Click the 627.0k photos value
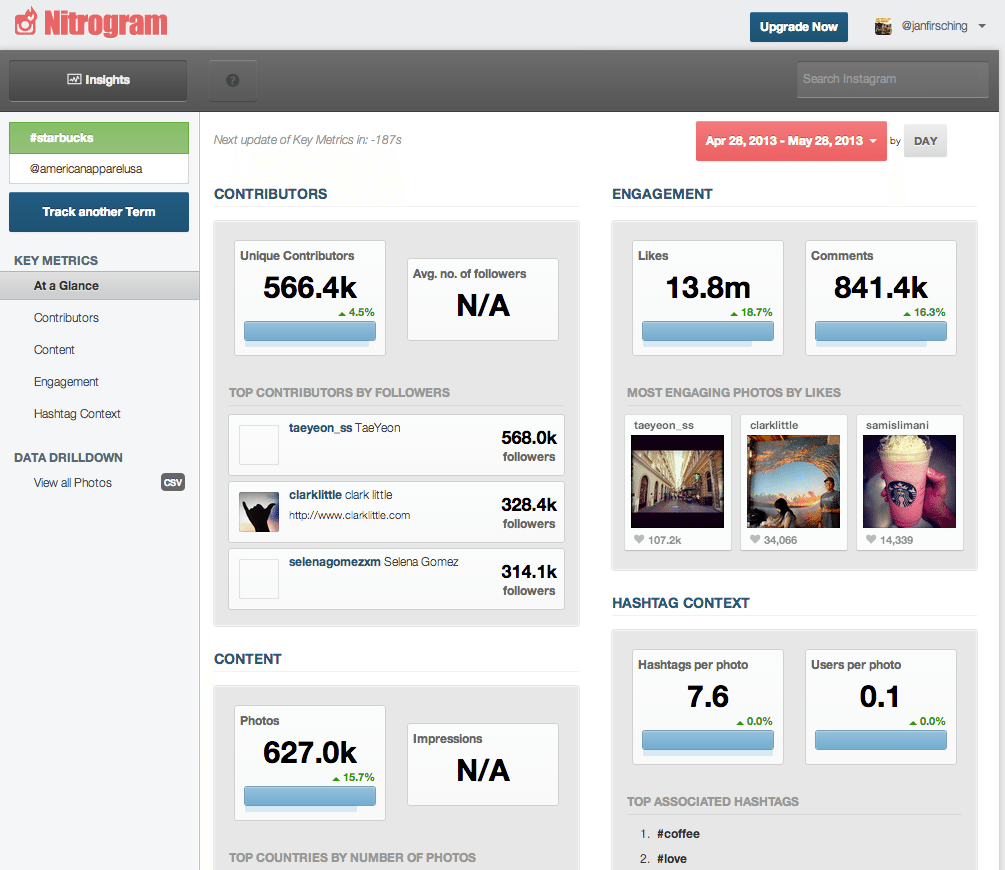This screenshot has width=1005, height=870. click(x=310, y=752)
